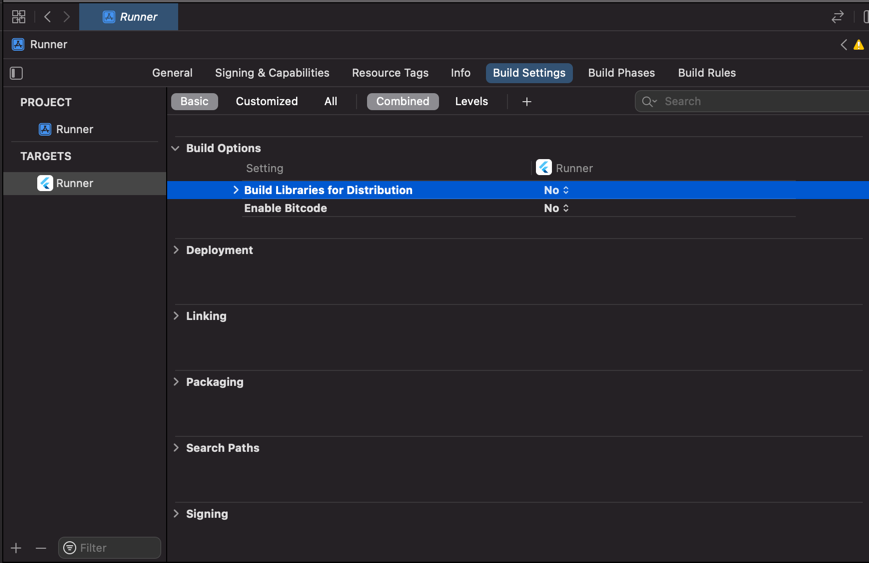Expand the Packaging section
The width and height of the screenshot is (869, 563).
pyautogui.click(x=176, y=382)
